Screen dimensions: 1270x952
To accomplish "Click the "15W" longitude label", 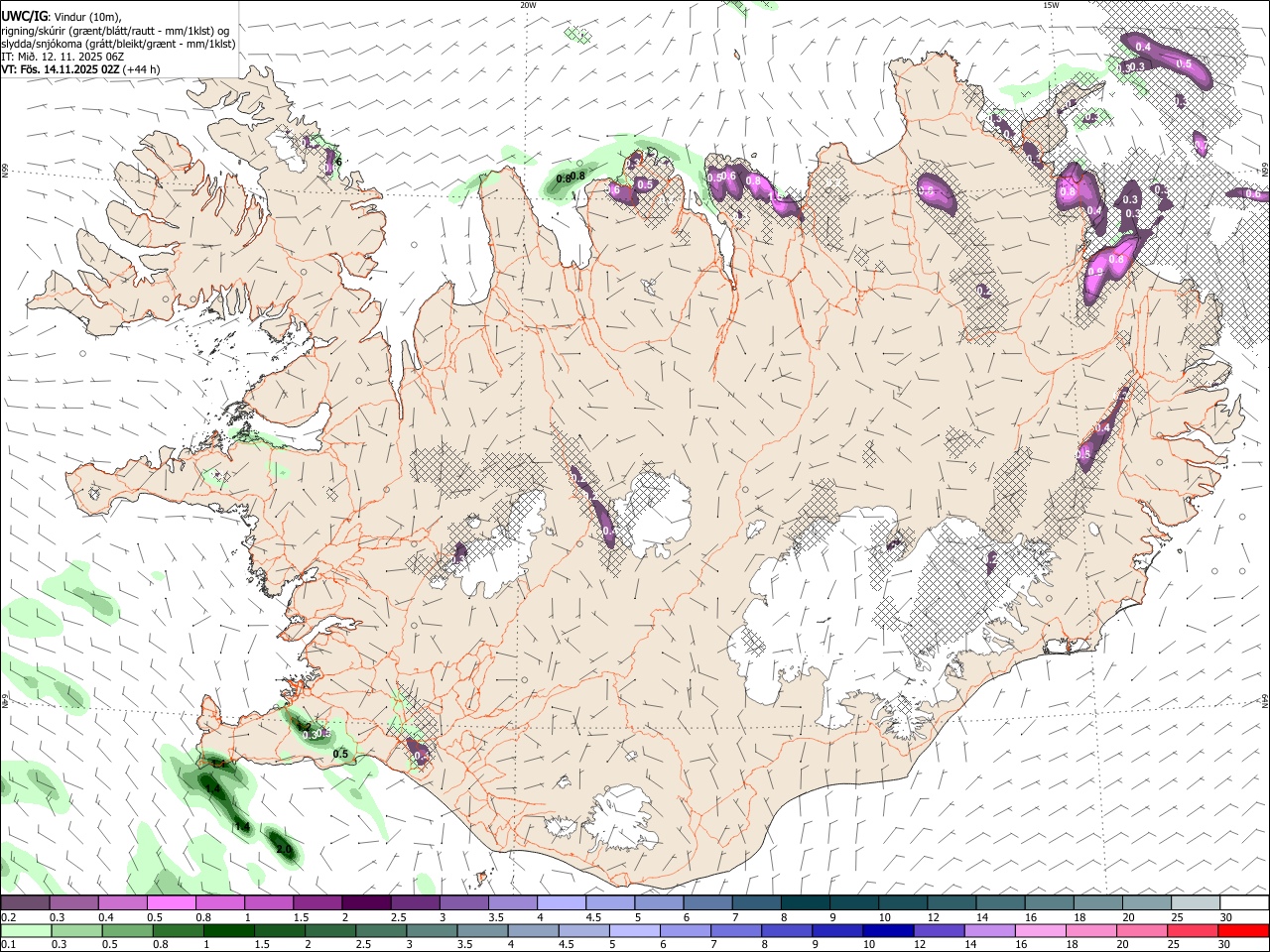I will (1051, 4).
